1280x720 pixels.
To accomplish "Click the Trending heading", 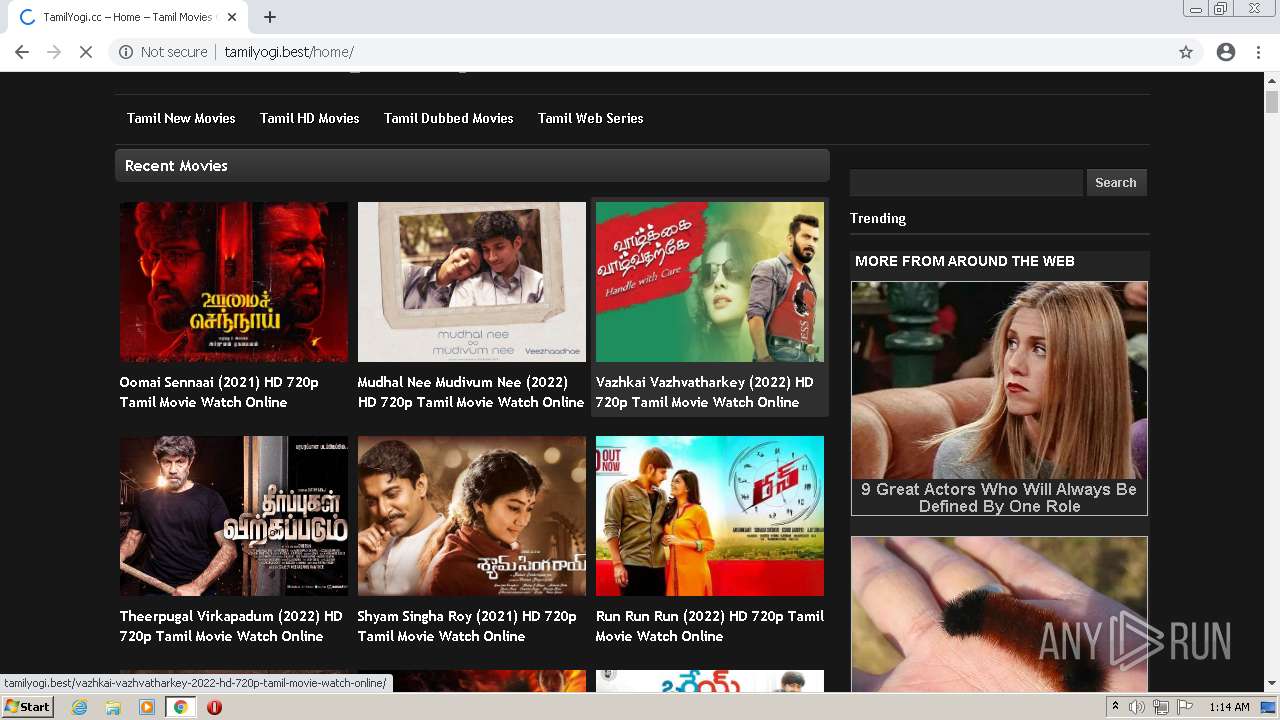I will point(878,218).
